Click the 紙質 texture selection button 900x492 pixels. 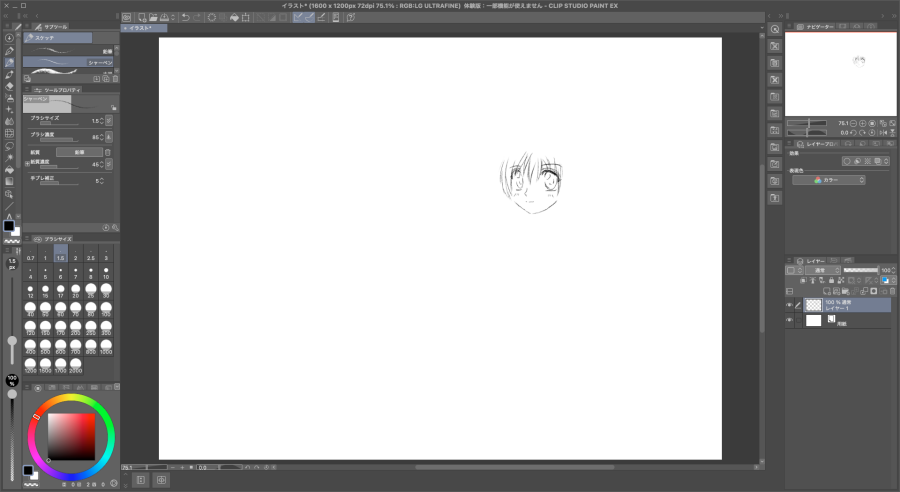click(78, 152)
